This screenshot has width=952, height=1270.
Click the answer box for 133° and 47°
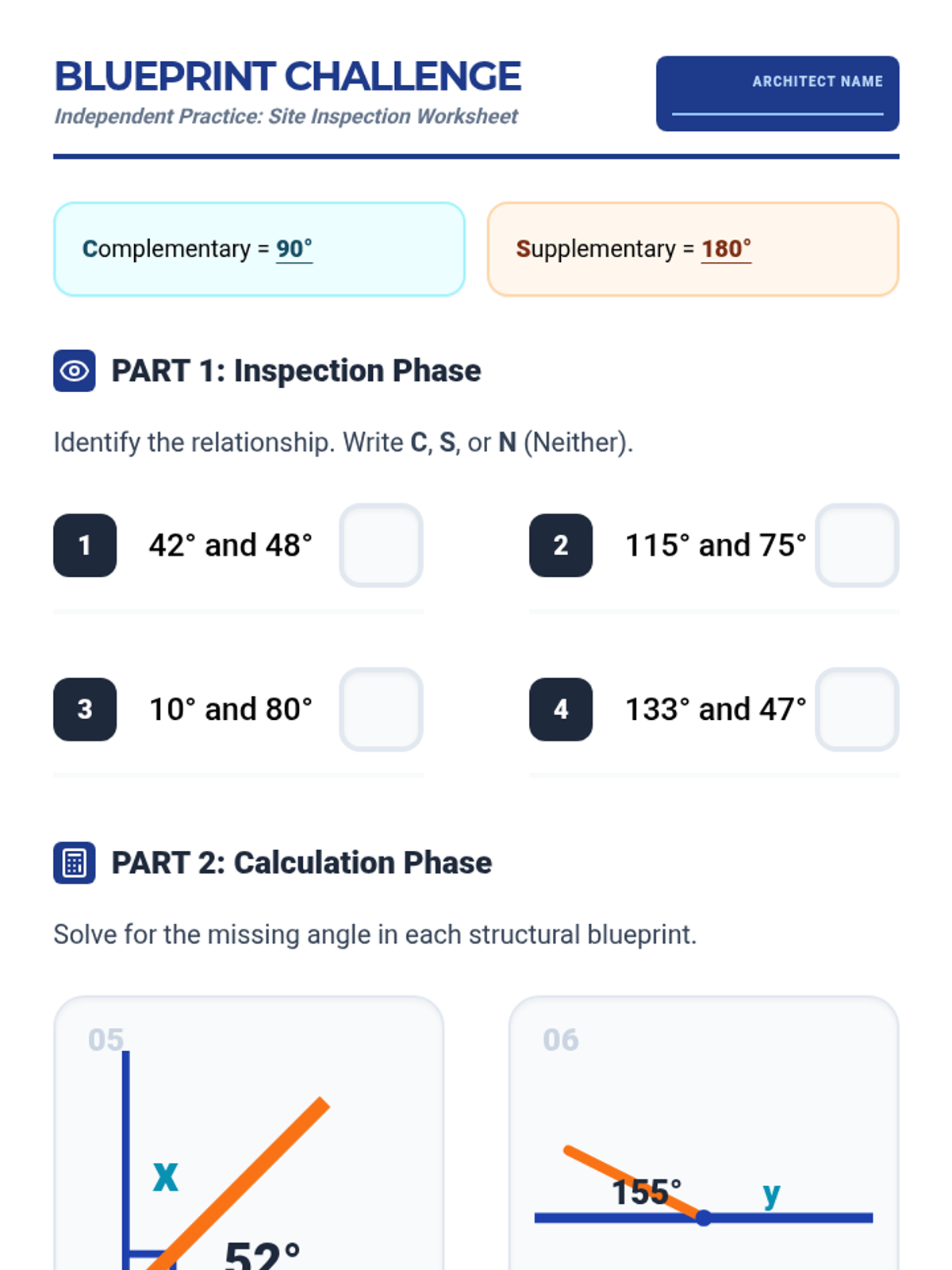pyautogui.click(x=857, y=709)
